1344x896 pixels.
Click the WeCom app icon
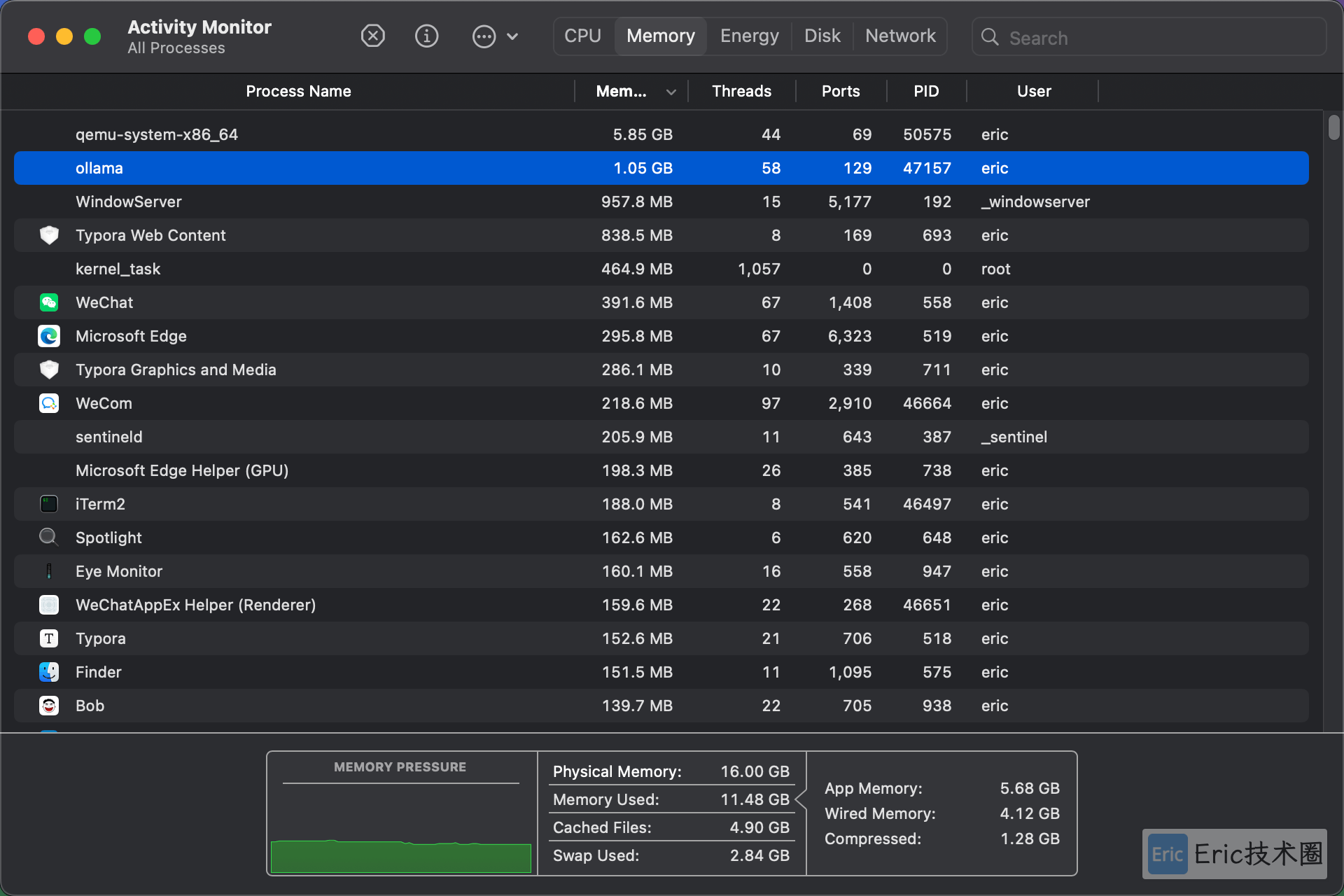49,403
